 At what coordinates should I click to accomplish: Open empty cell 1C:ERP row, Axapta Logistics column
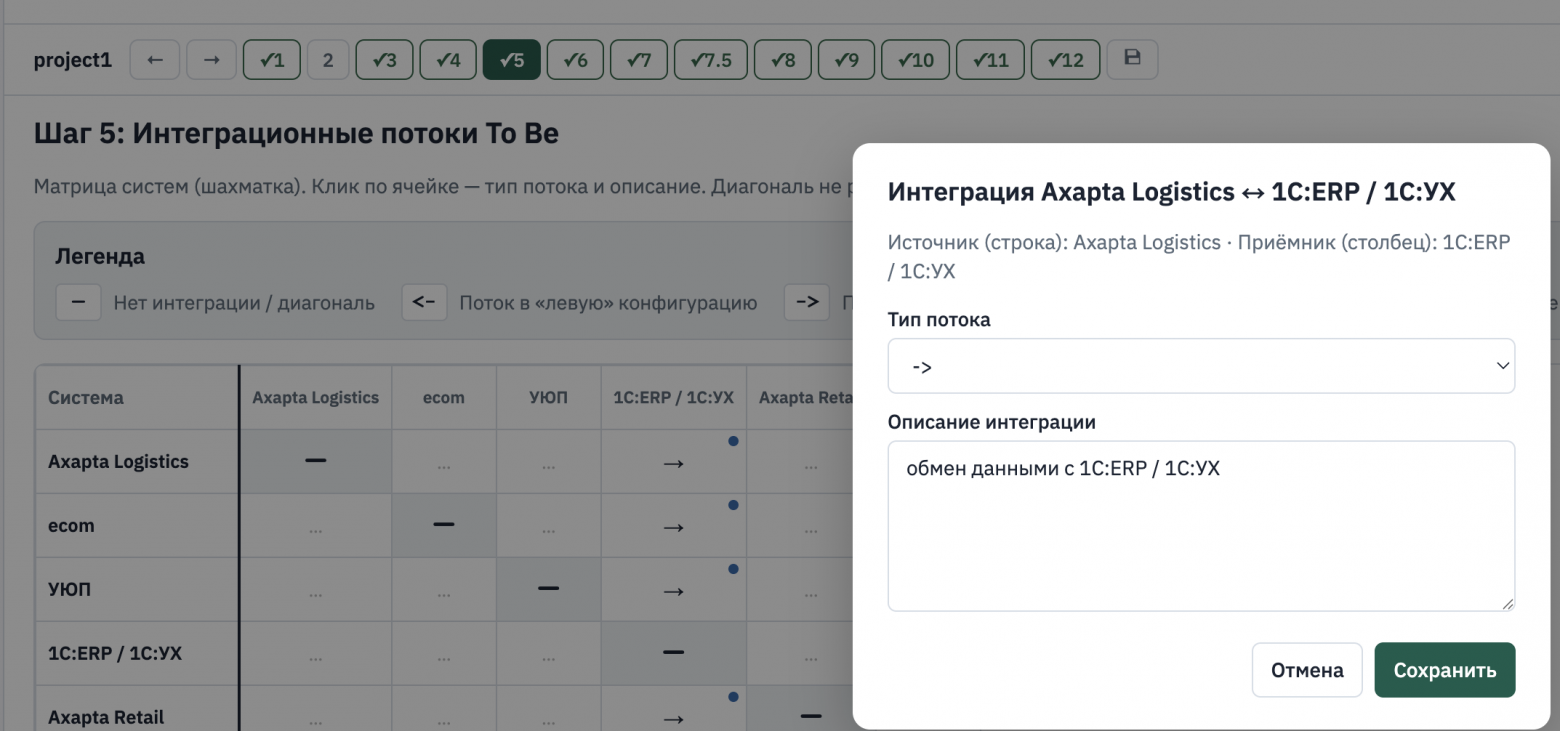pyautogui.click(x=316, y=654)
